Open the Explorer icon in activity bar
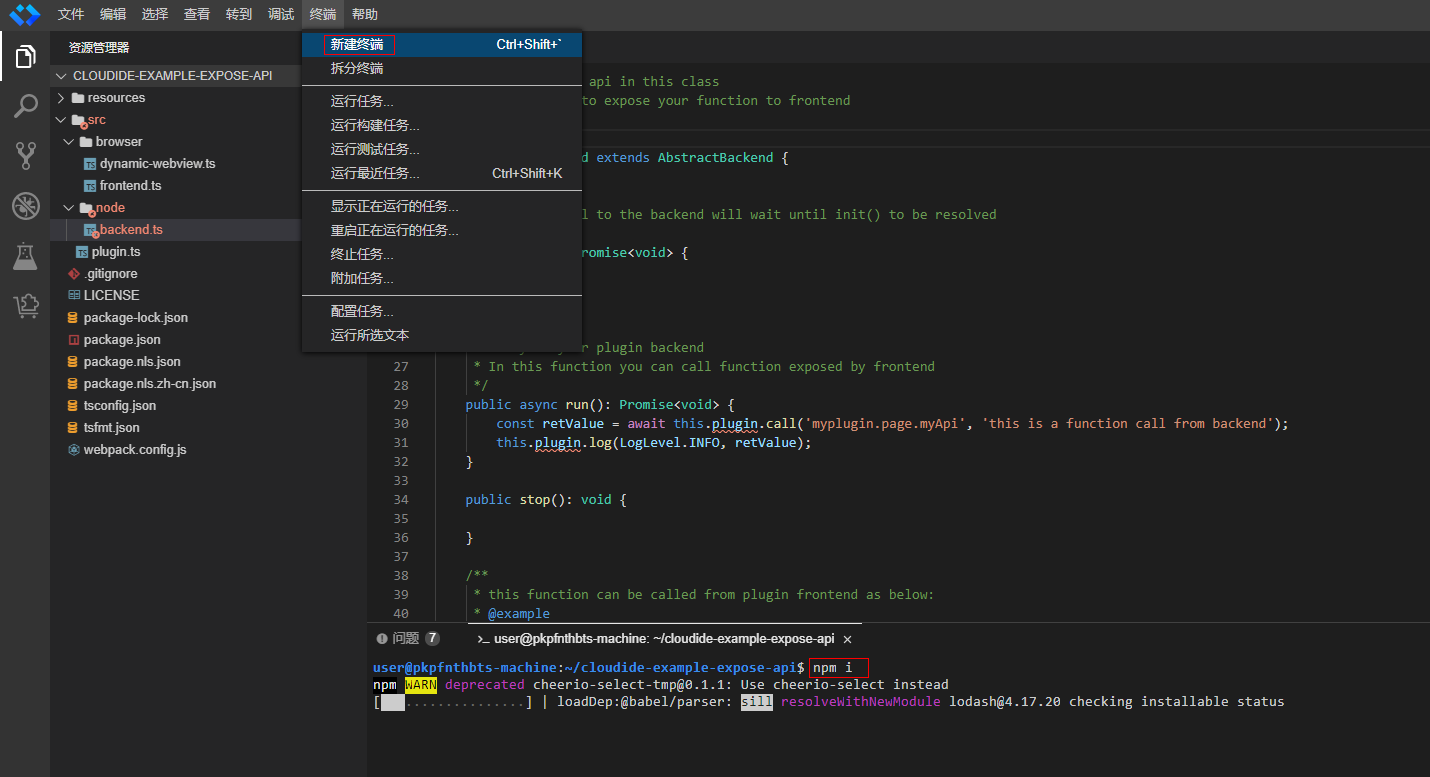Image resolution: width=1430 pixels, height=777 pixels. click(25, 57)
